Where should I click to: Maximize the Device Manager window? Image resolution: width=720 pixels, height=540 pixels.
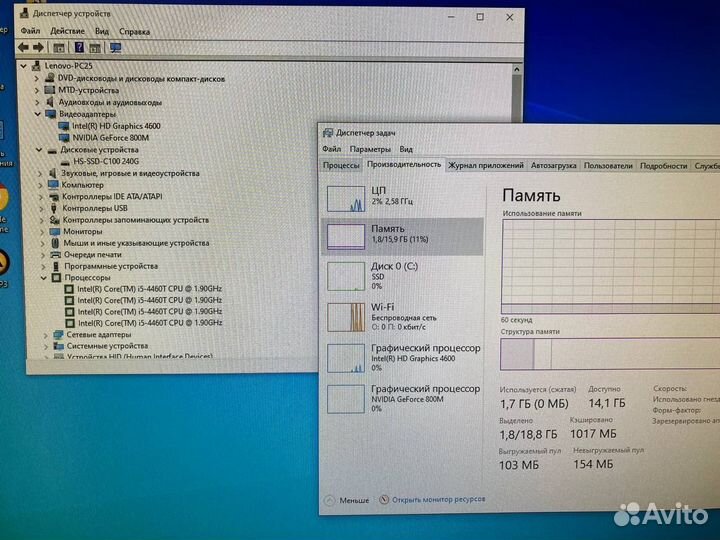pyautogui.click(x=480, y=17)
